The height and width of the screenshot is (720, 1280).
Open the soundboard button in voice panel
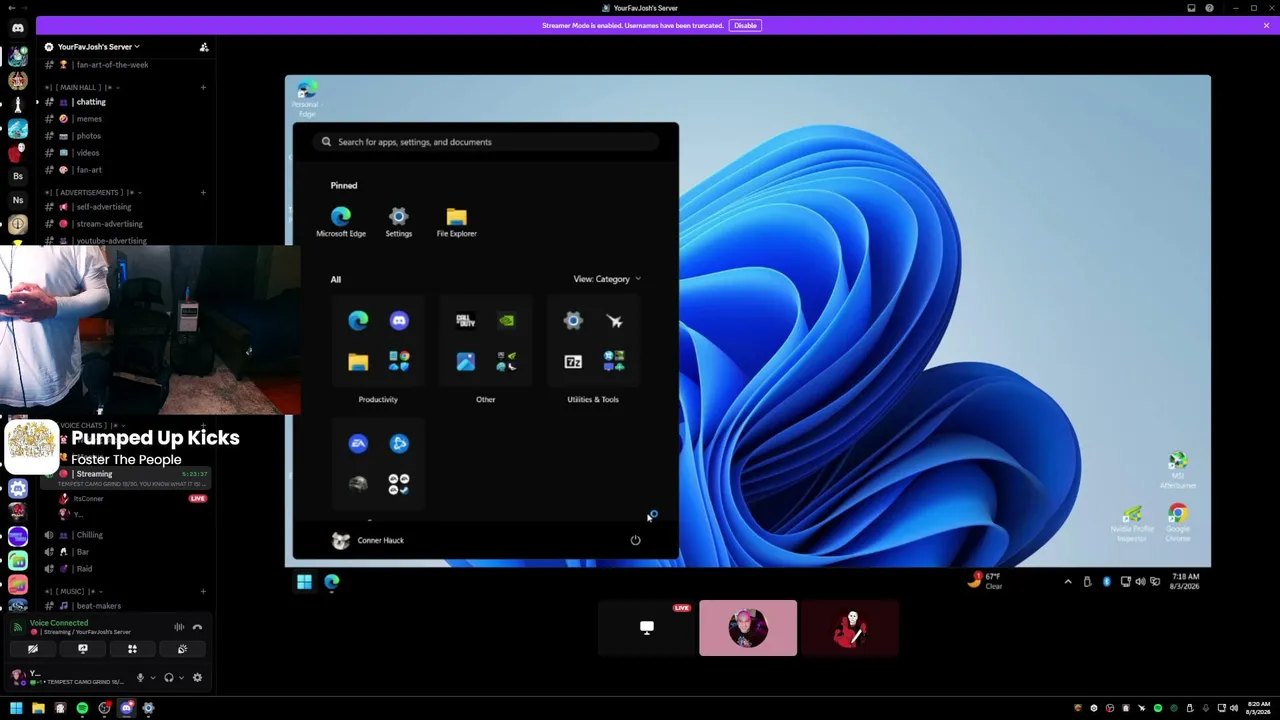(x=182, y=649)
